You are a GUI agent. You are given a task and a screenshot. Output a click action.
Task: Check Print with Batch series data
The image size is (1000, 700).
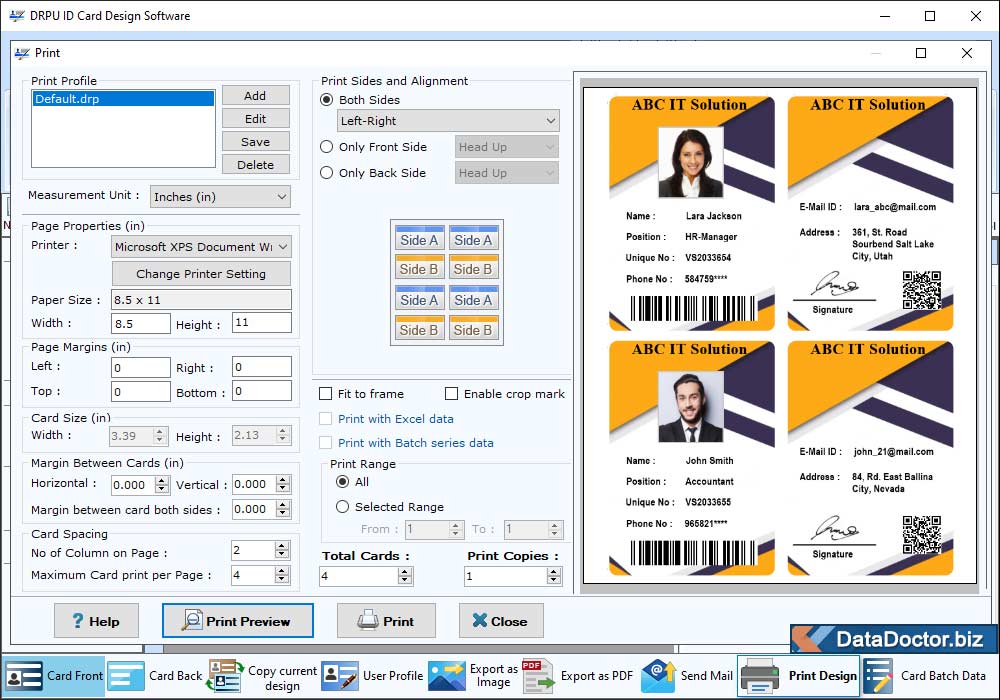(325, 442)
